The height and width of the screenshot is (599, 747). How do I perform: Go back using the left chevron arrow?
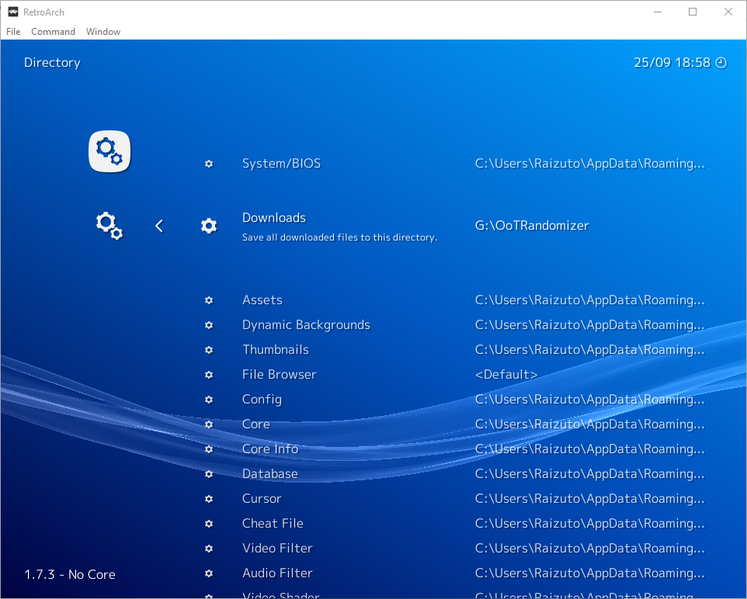click(x=159, y=226)
